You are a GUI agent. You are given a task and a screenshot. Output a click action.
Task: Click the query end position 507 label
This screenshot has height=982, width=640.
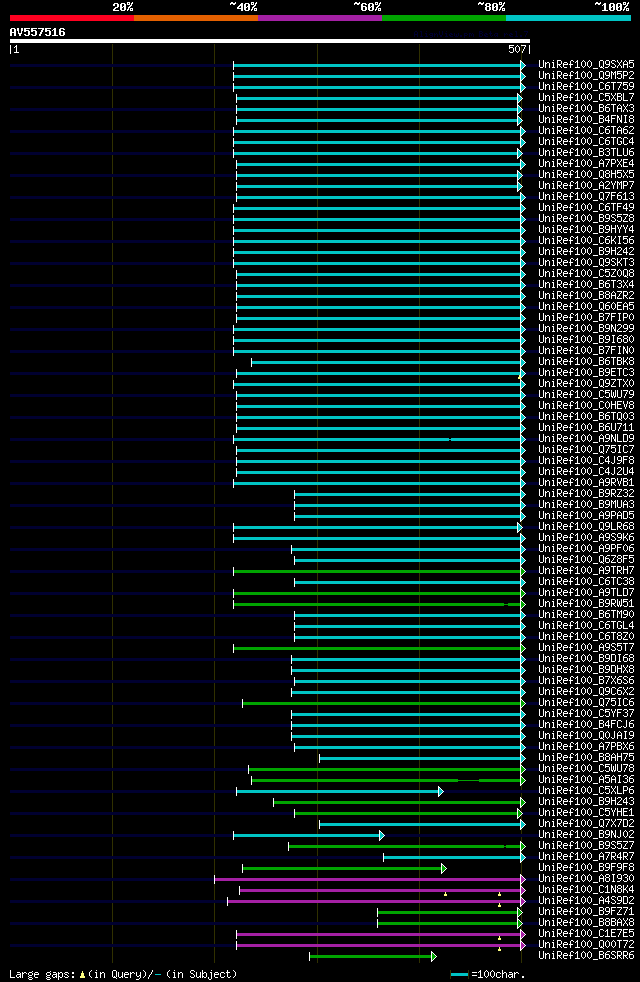(x=518, y=49)
